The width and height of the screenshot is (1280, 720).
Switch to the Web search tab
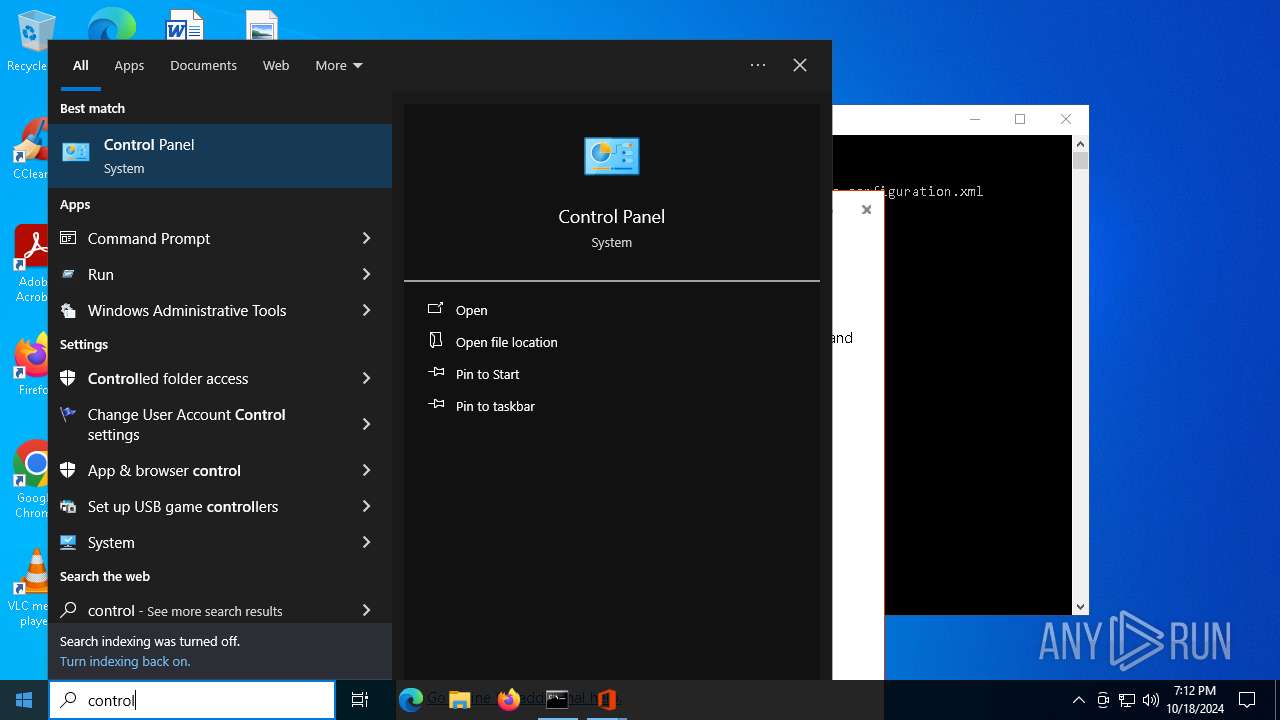[x=276, y=65]
